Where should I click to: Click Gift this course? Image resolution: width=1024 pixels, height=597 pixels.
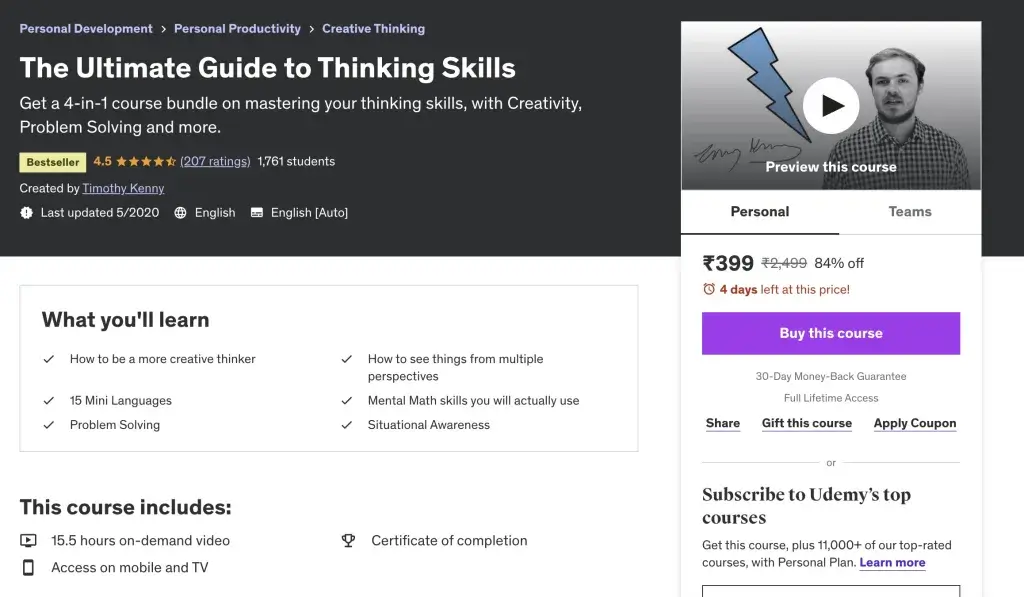(x=807, y=424)
